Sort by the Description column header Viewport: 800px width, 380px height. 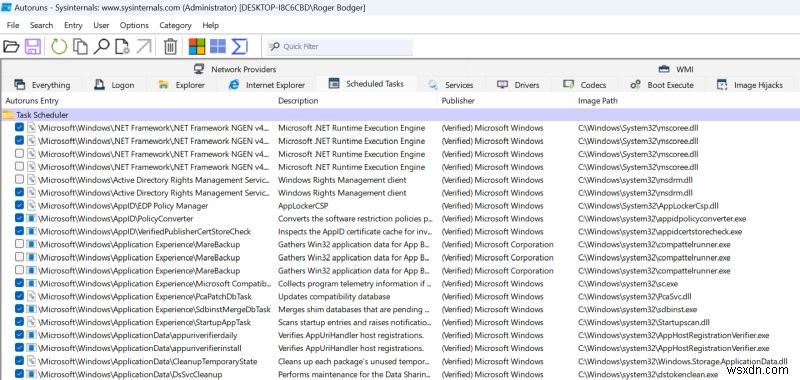(356, 100)
